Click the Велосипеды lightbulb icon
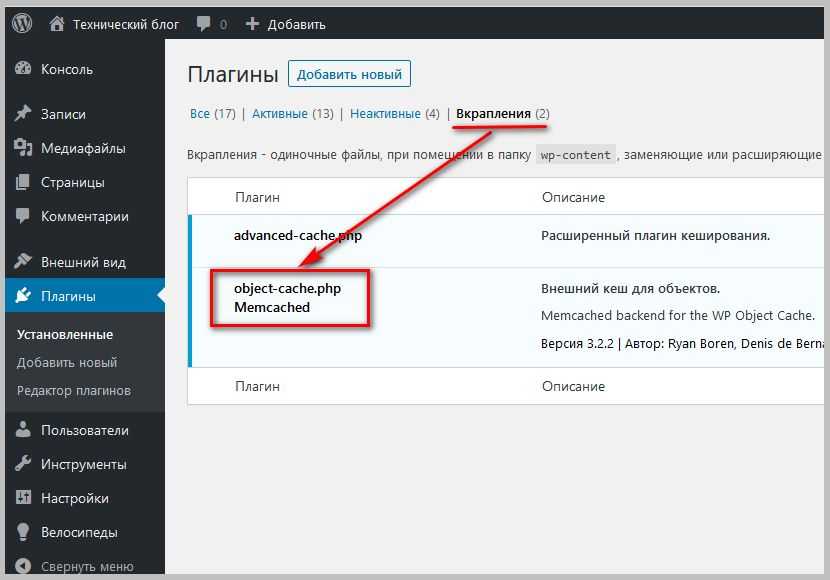 point(23,532)
